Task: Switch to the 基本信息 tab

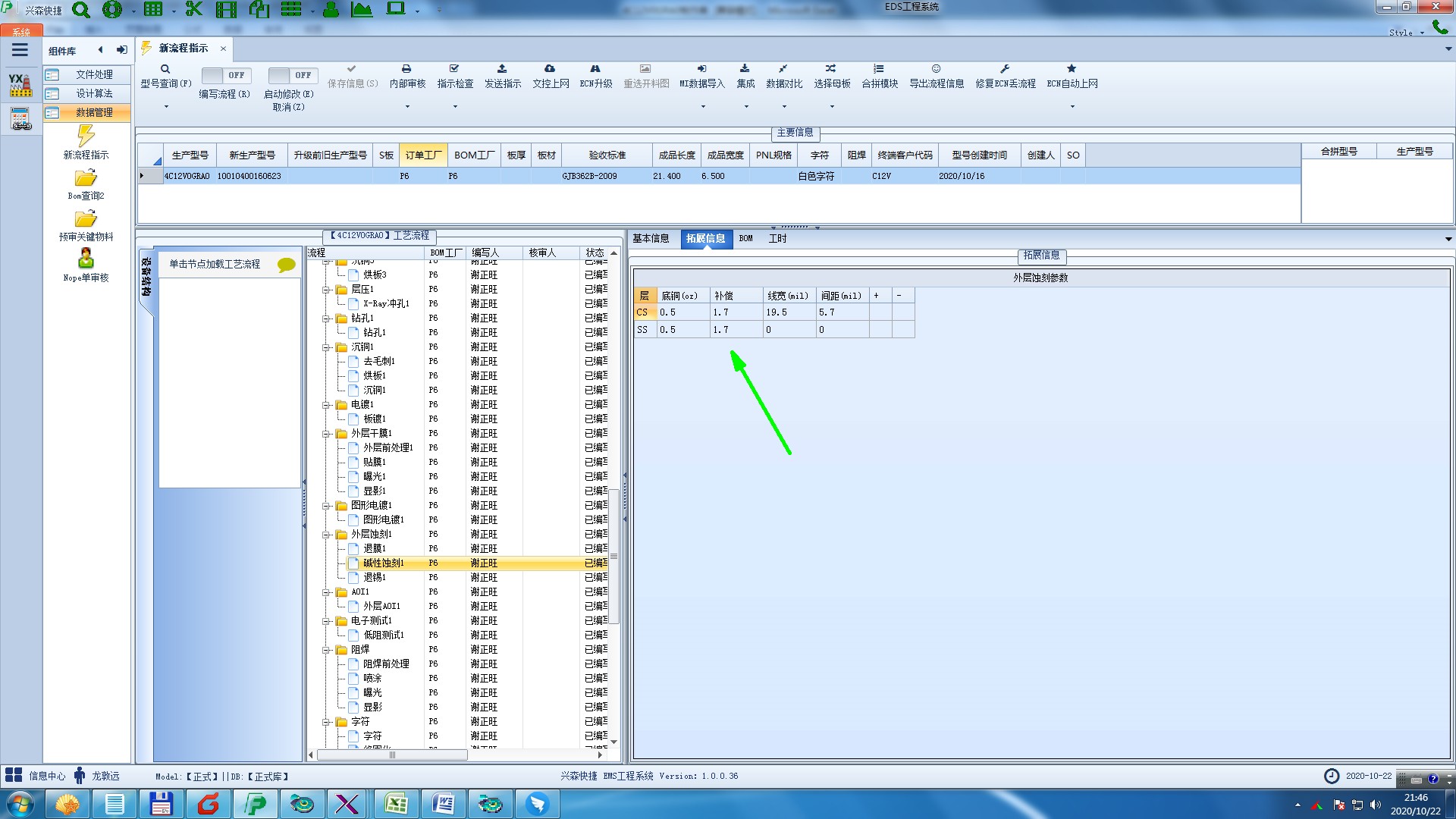Action: coord(651,239)
